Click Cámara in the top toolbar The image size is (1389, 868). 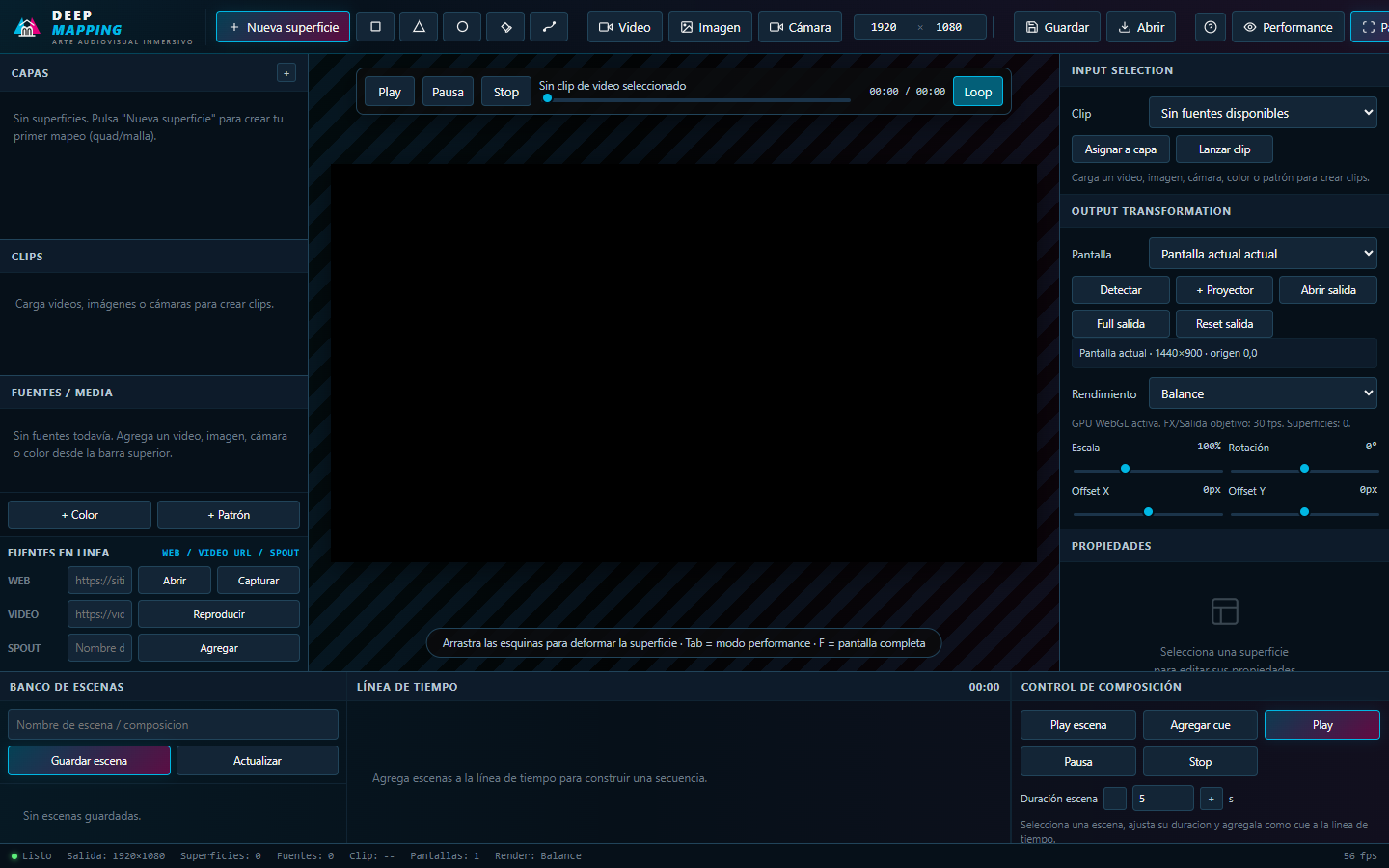click(800, 27)
